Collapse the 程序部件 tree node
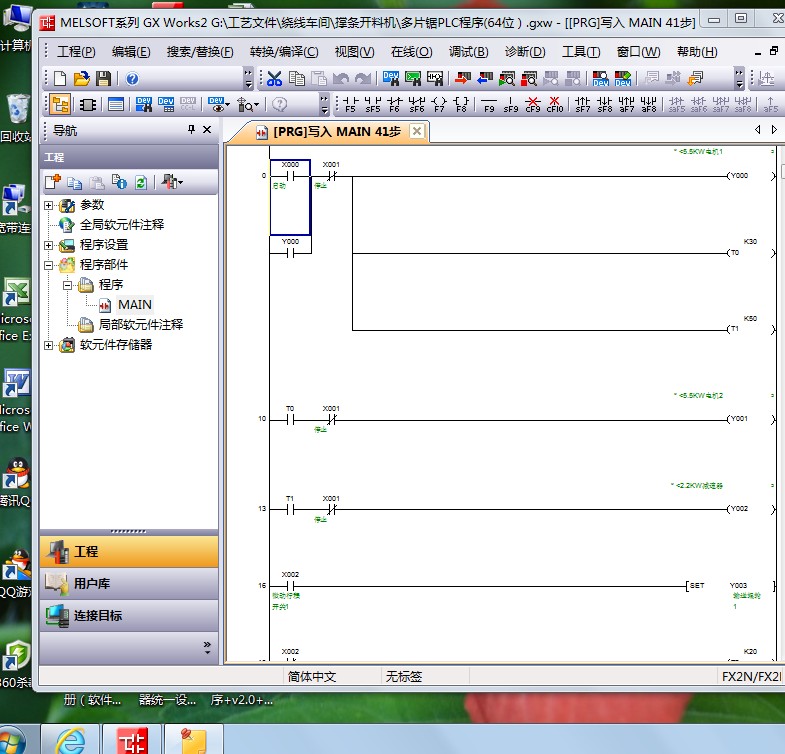Screen dimensions: 785x754 pyautogui.click(x=49, y=265)
